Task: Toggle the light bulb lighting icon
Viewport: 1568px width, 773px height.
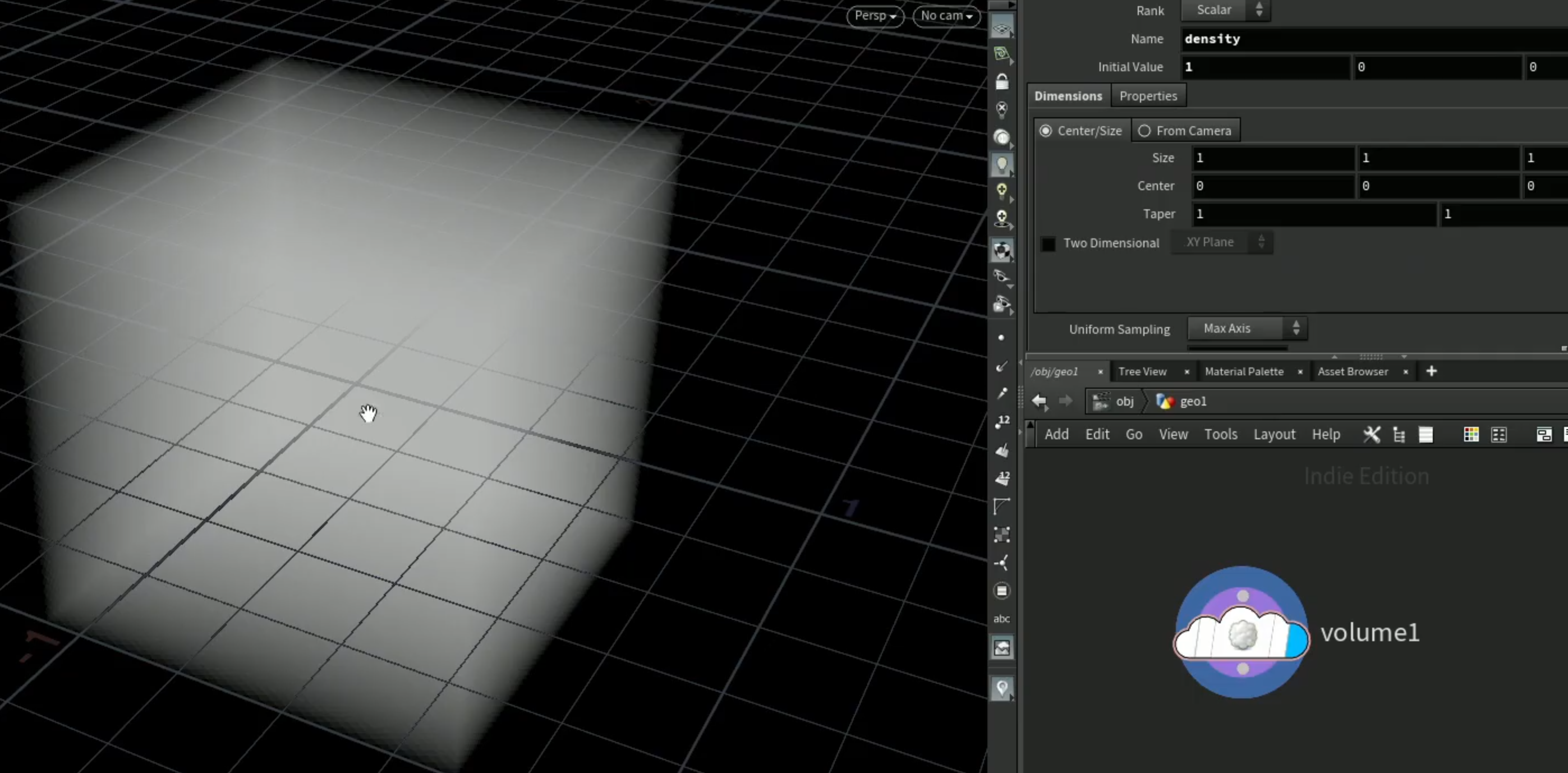Action: click(1002, 164)
